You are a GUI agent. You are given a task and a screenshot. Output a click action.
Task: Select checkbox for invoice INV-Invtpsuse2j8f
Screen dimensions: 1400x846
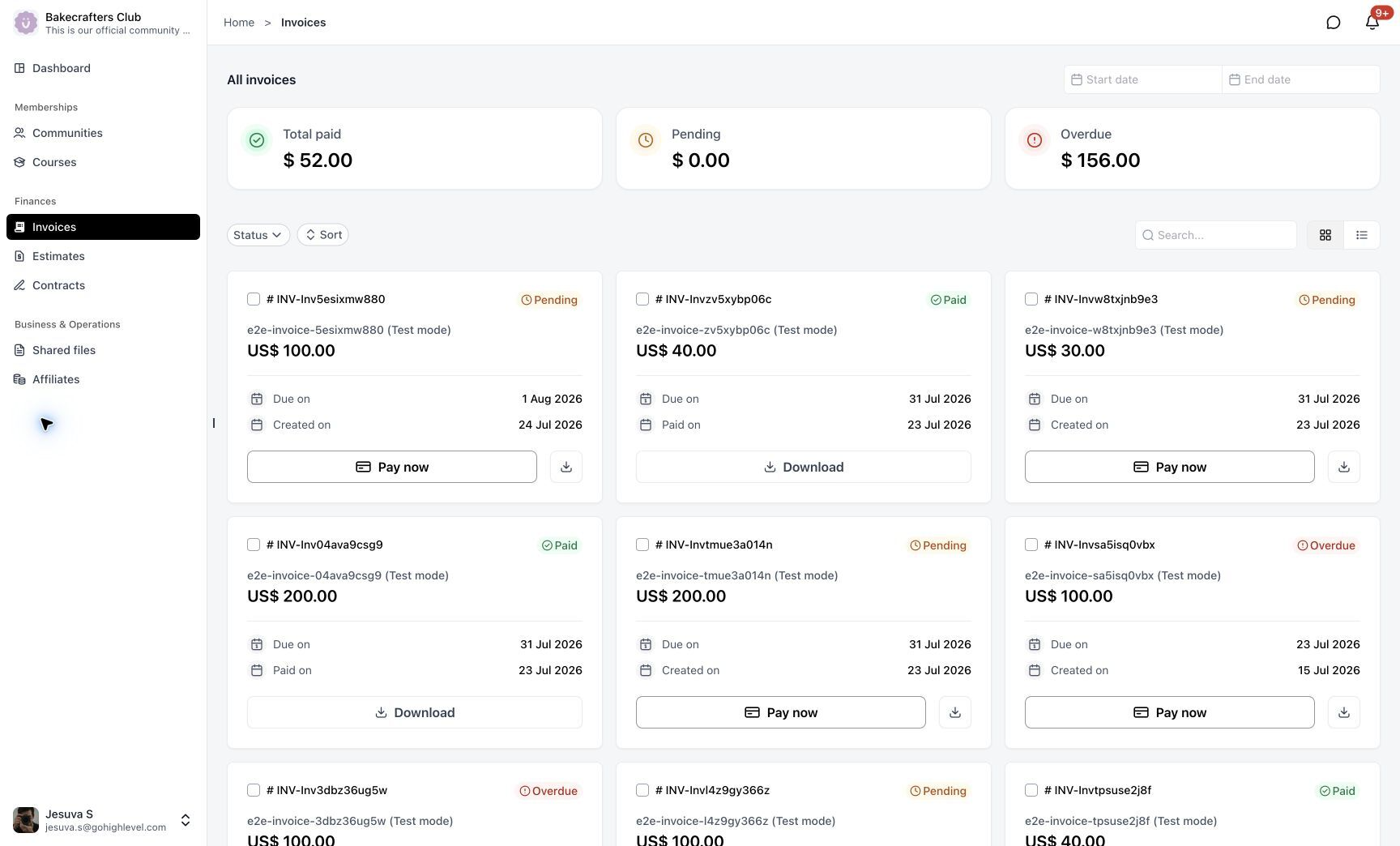coord(1031,790)
